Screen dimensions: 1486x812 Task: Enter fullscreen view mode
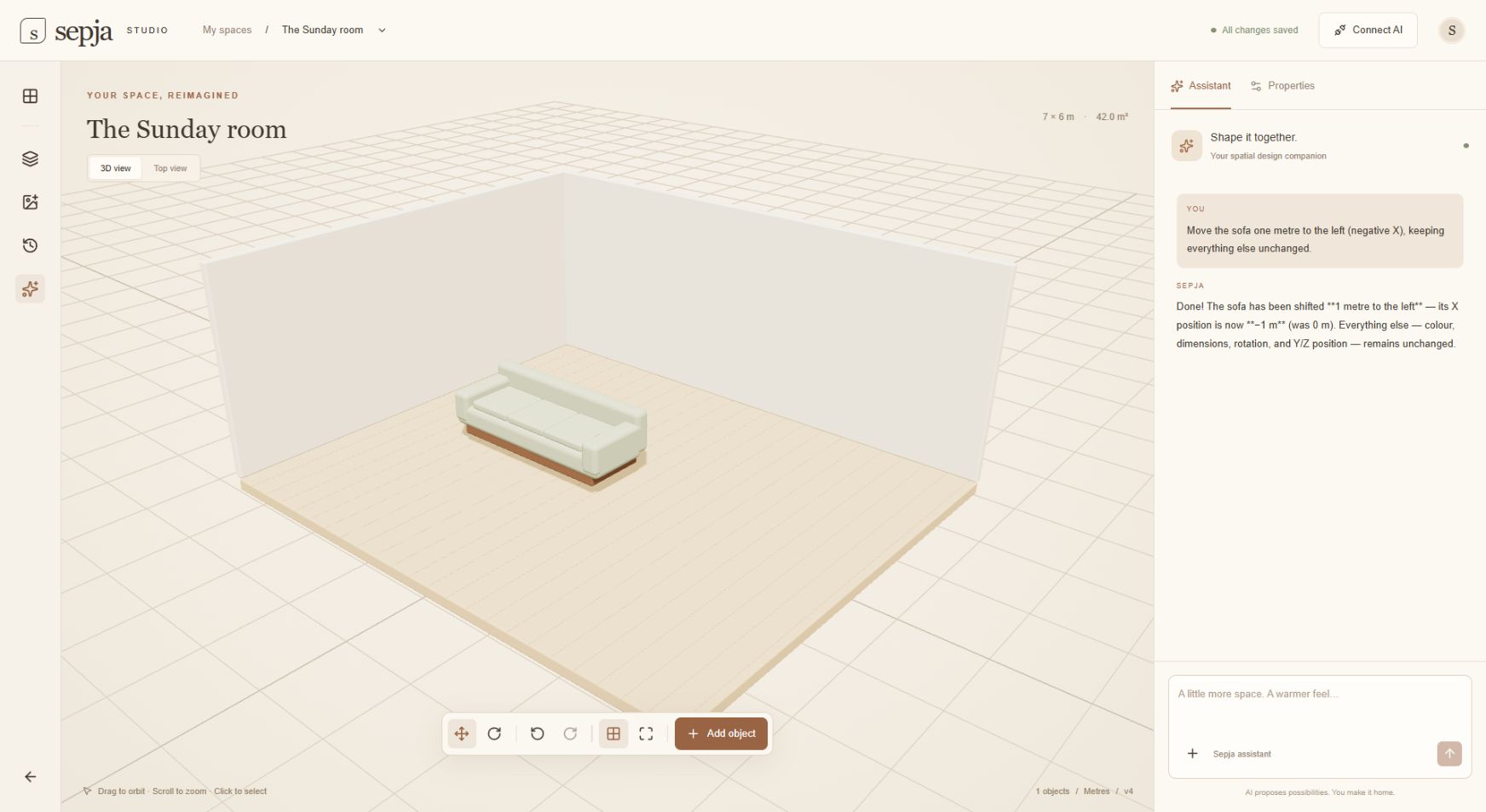[646, 734]
